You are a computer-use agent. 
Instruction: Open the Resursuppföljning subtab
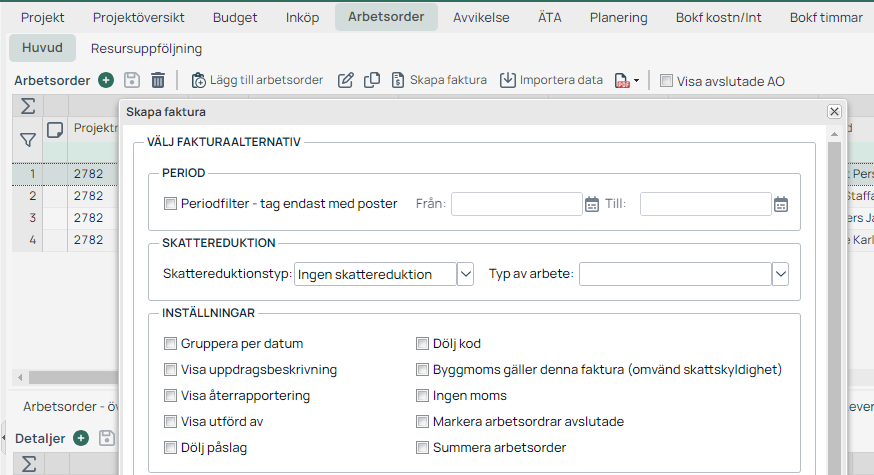[x=146, y=48]
